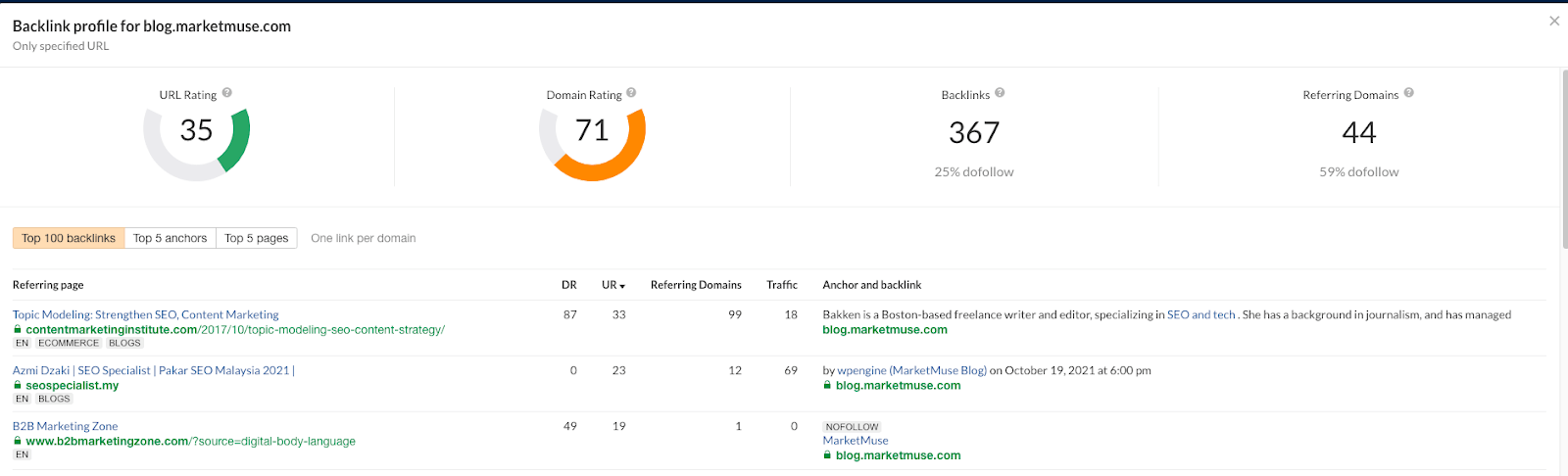Click the lock icon beside www.b2bmarketingzone.com

(x=18, y=442)
